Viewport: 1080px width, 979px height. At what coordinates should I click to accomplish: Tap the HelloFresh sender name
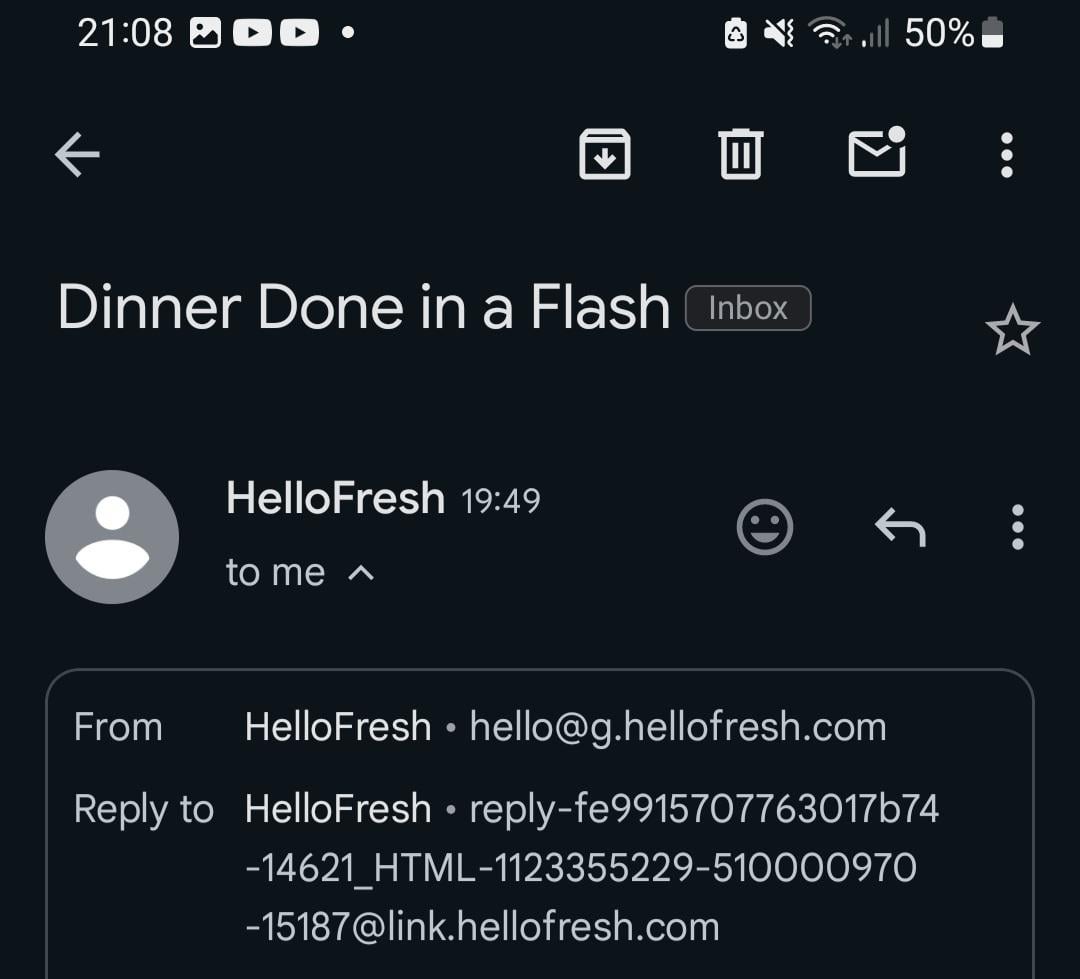tap(335, 498)
